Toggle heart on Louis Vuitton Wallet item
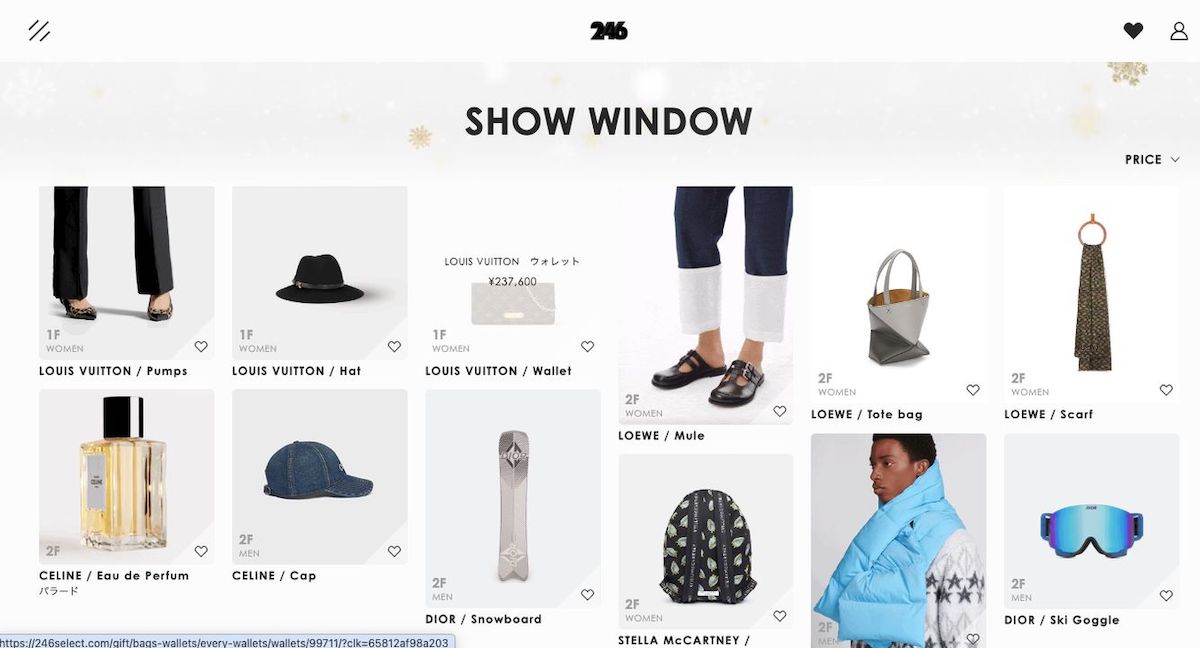 [x=587, y=347]
